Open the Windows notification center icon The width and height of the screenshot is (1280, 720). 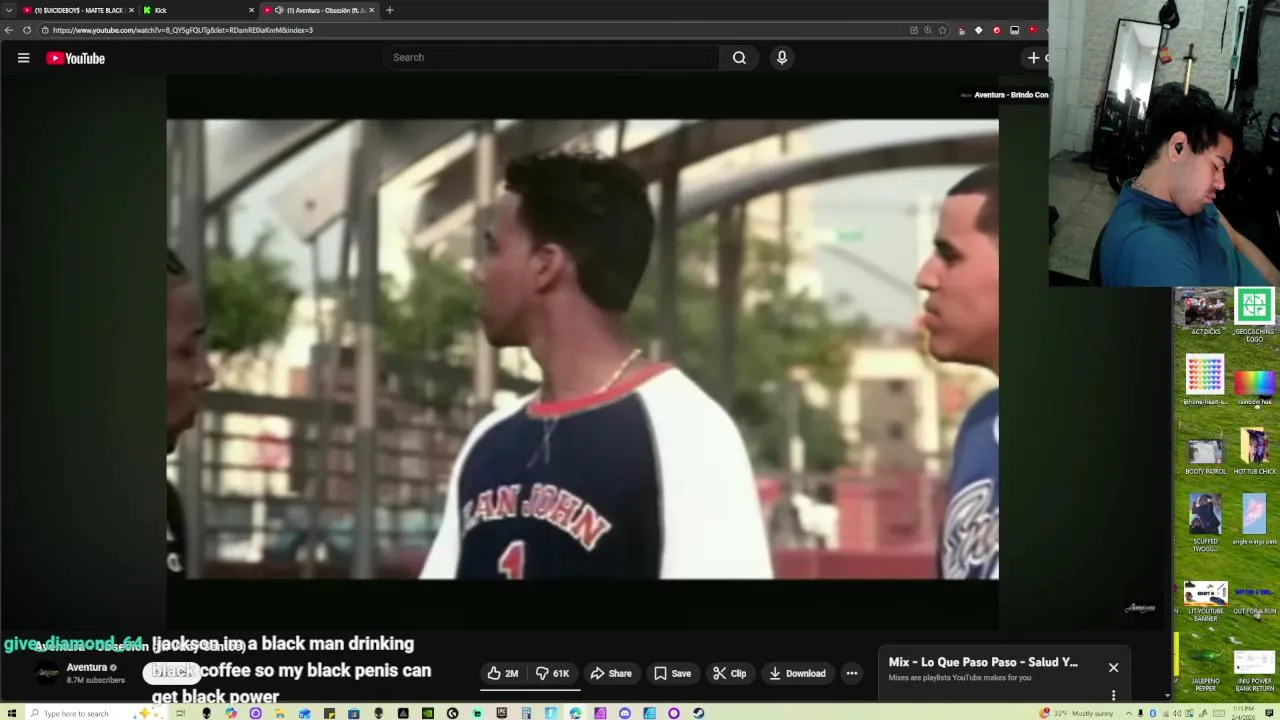pos(1269,713)
